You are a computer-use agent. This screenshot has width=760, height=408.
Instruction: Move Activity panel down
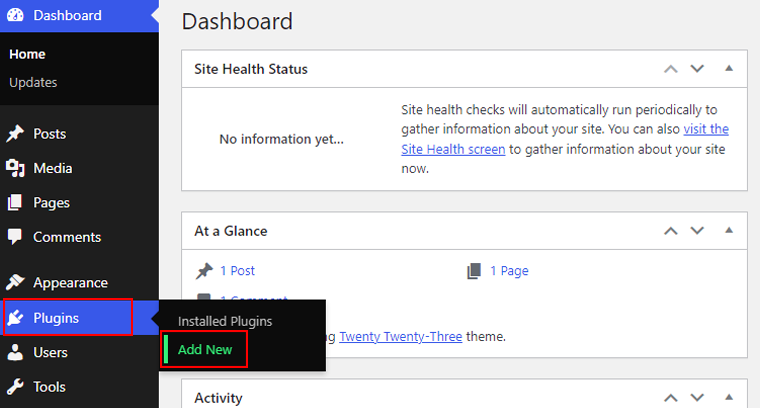[x=697, y=398]
